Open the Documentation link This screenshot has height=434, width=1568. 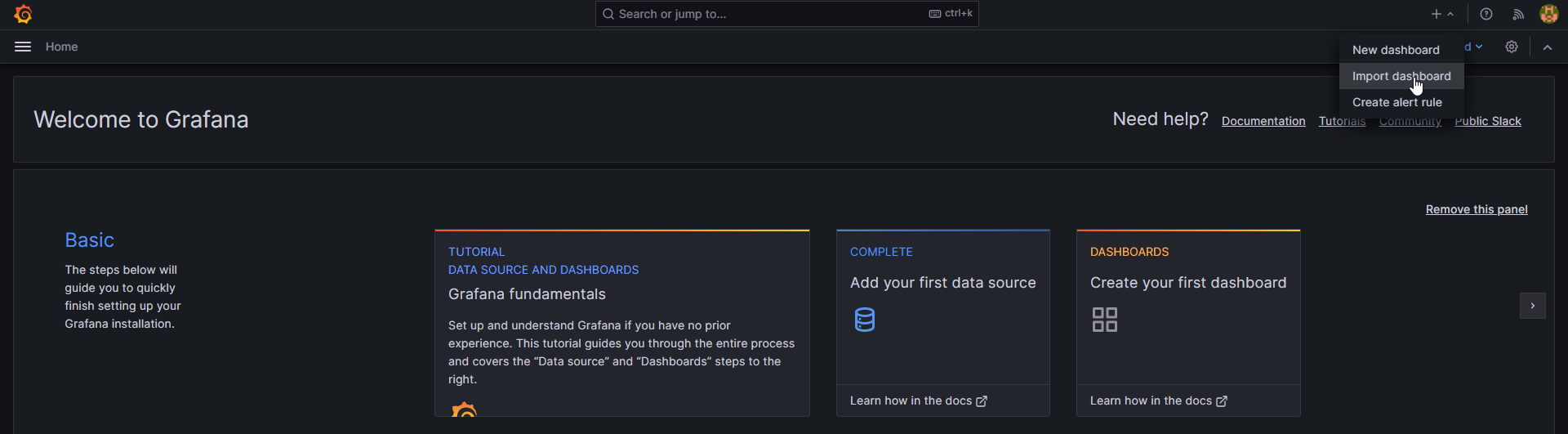tap(1263, 121)
